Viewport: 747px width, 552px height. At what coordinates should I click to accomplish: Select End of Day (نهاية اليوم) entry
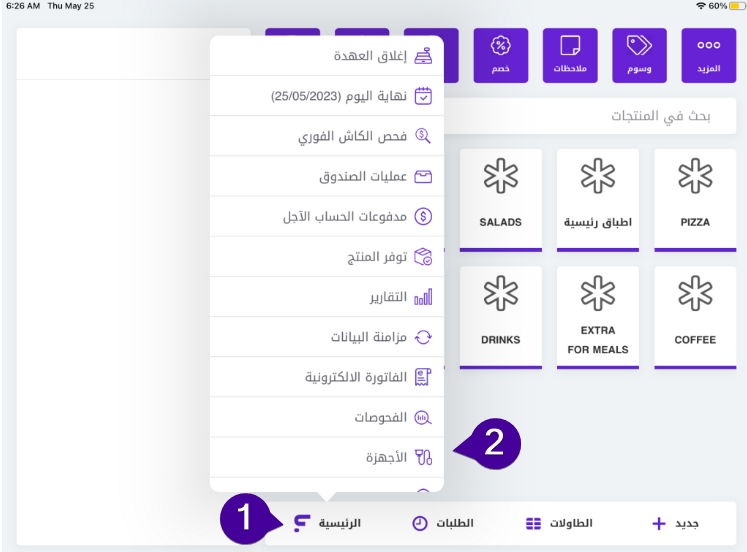click(x=327, y=96)
